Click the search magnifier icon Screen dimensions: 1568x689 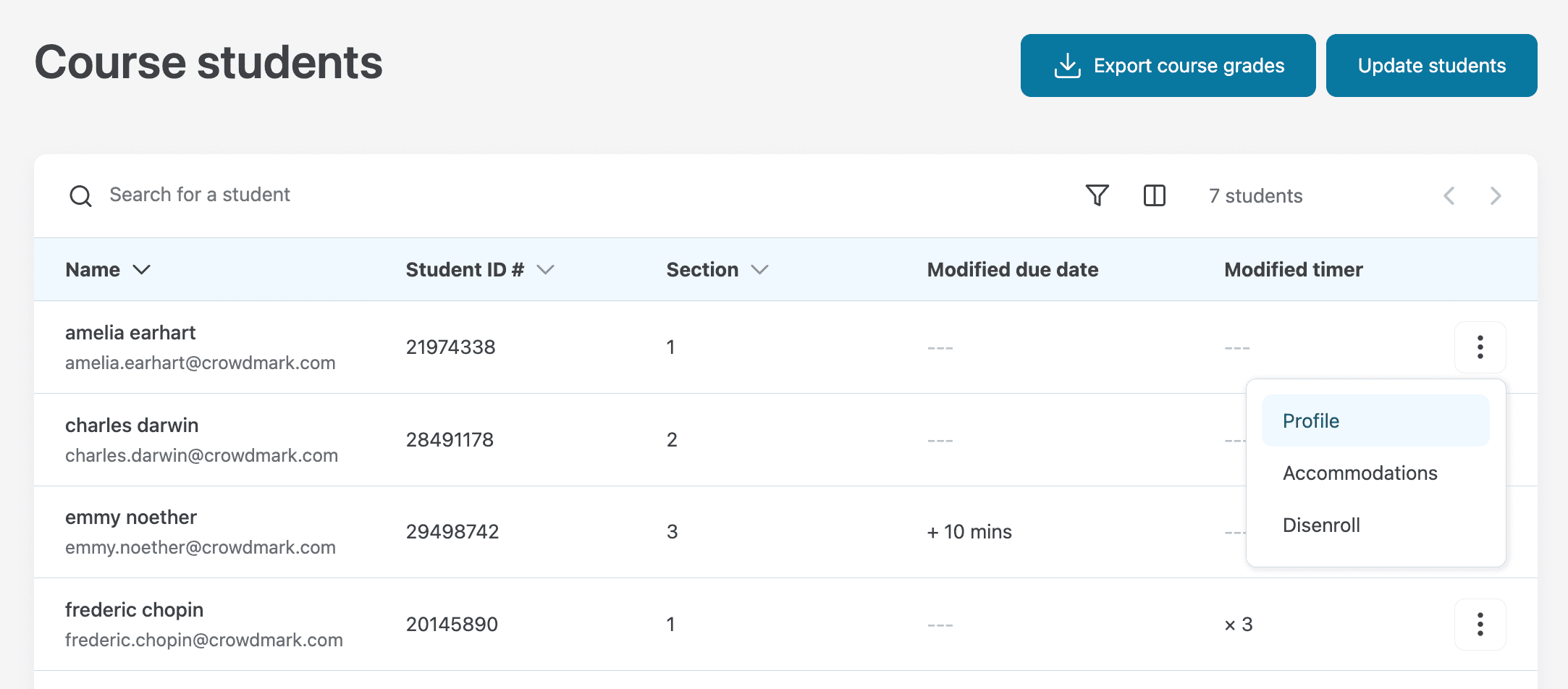click(80, 195)
